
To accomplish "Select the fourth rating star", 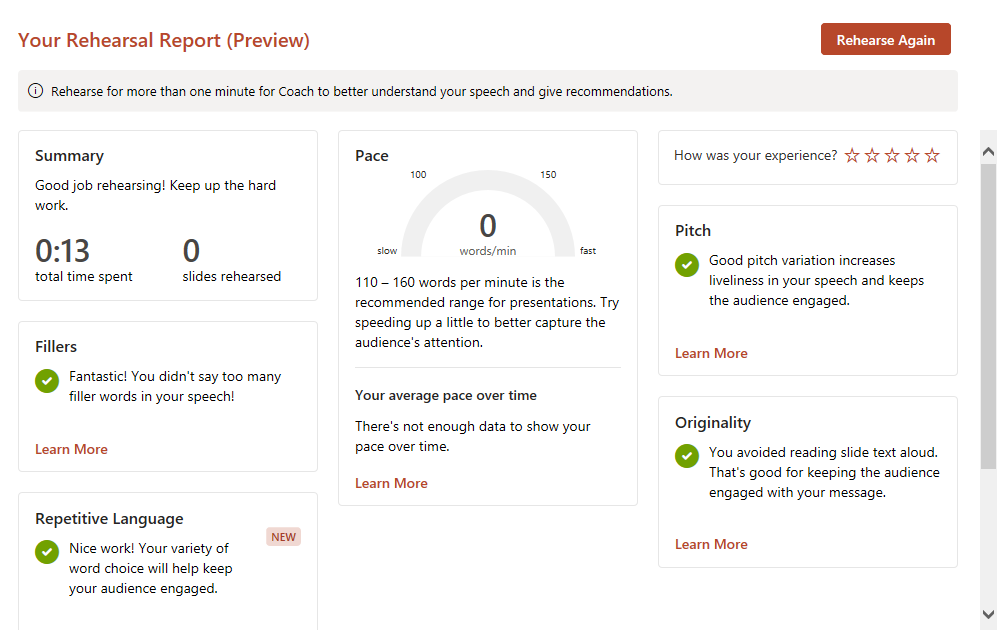I will pyautogui.click(x=912, y=155).
